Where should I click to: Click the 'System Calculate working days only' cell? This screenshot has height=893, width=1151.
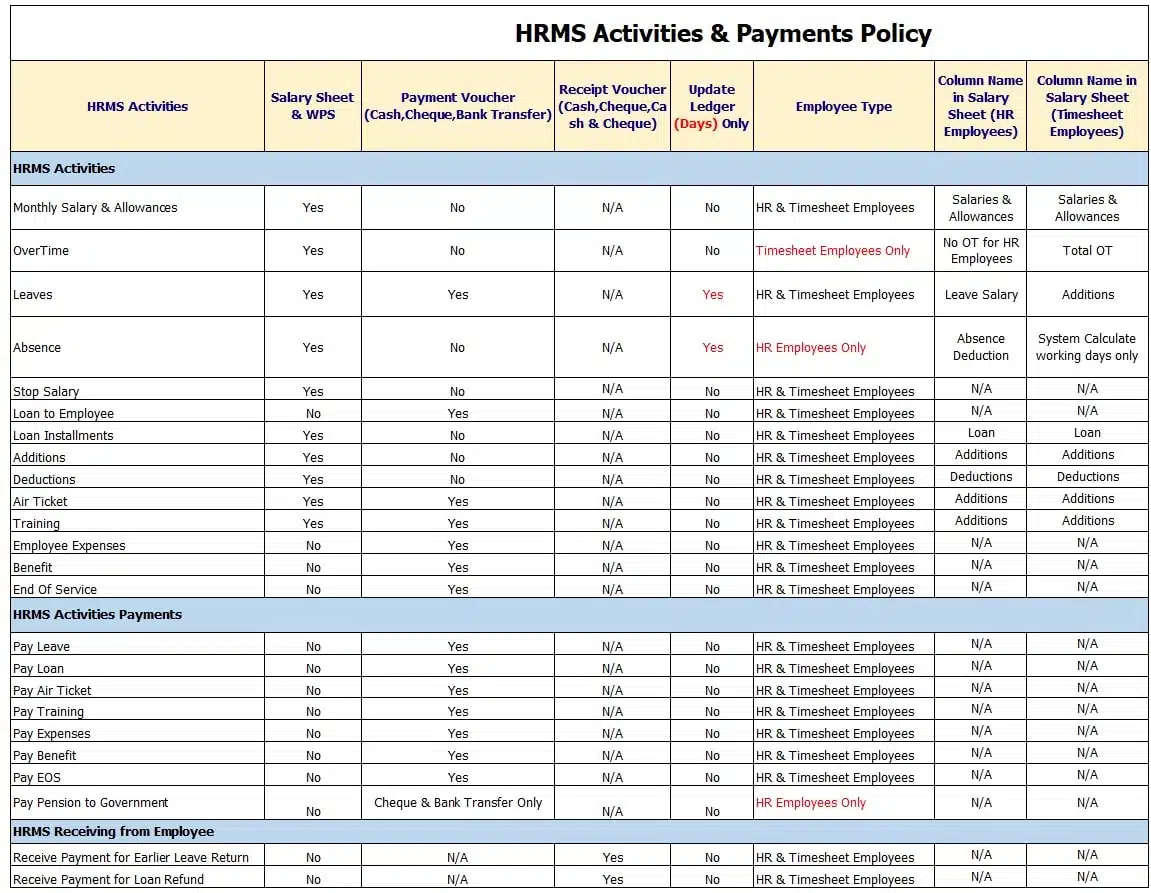1086,347
